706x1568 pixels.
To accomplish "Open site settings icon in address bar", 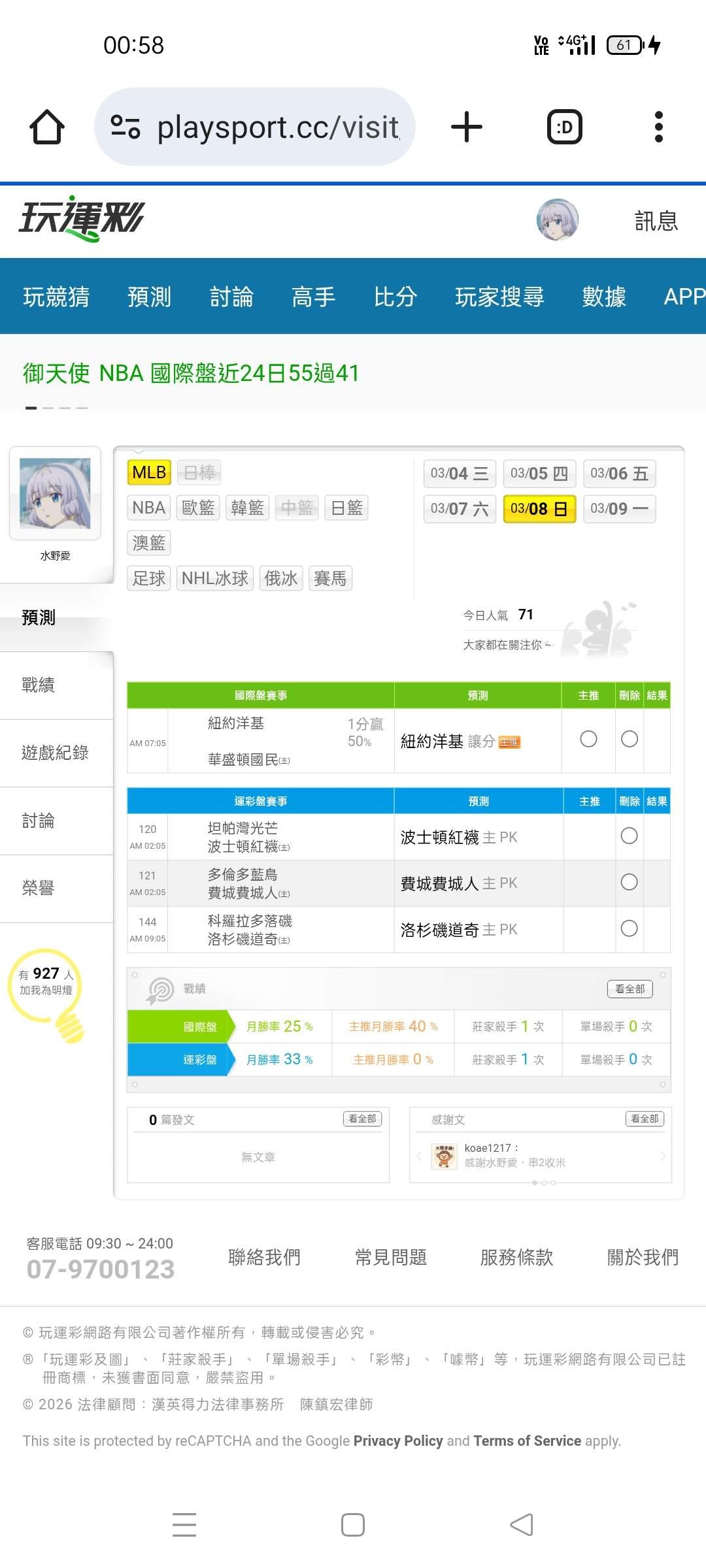I will [x=126, y=127].
